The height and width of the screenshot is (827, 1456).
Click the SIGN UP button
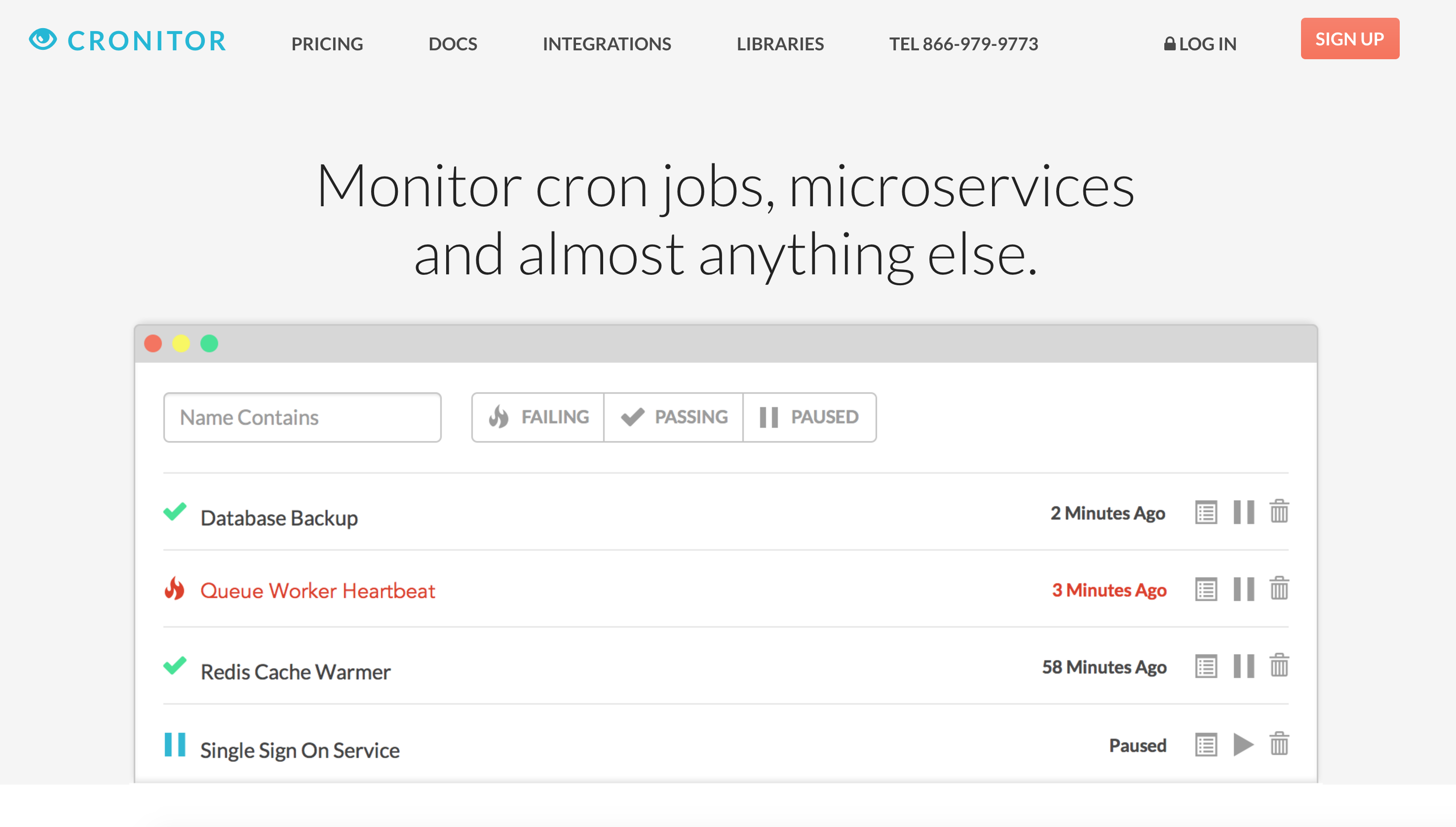(1349, 38)
